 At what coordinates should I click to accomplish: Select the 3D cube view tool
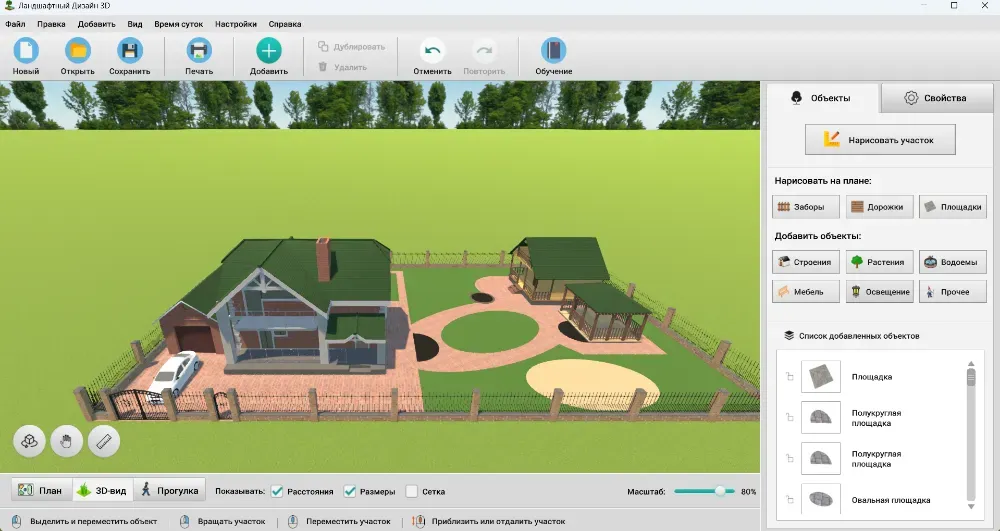pyautogui.click(x=29, y=440)
